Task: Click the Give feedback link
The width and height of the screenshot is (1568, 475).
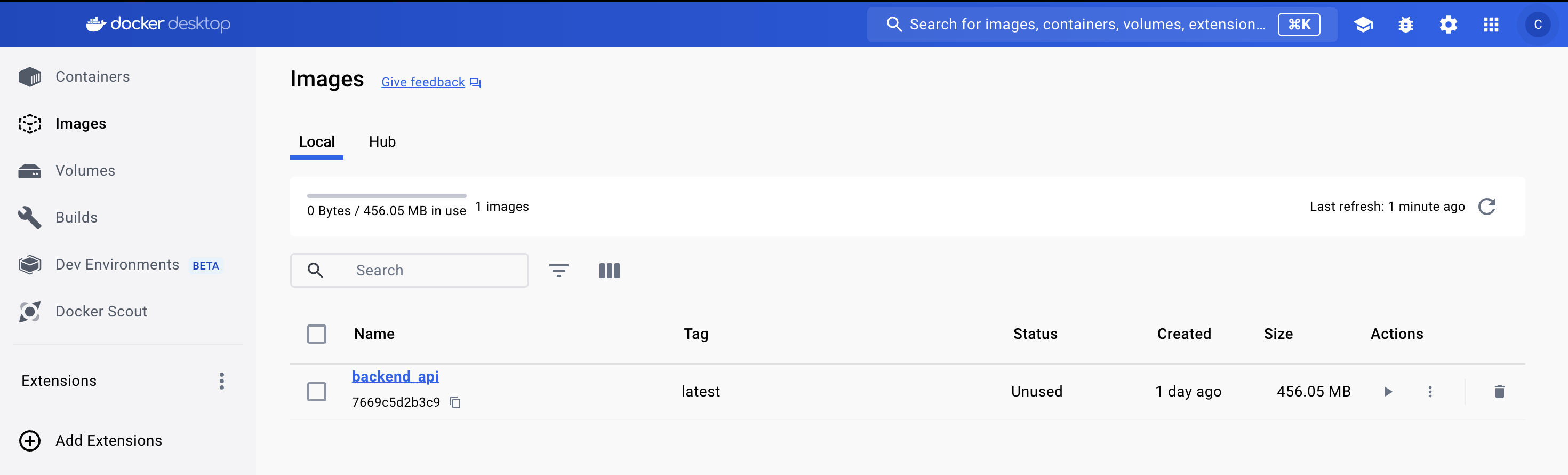Action: 431,82
